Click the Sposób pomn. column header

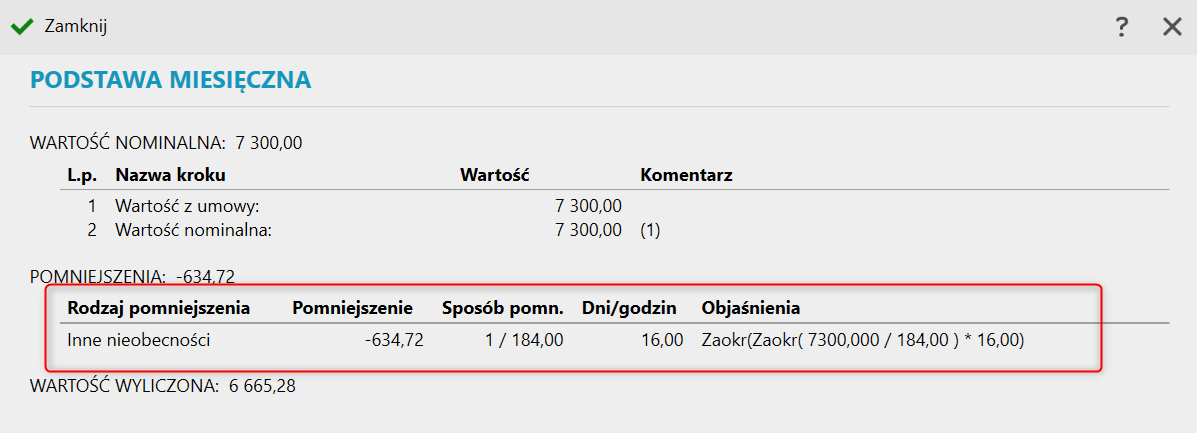coord(503,307)
